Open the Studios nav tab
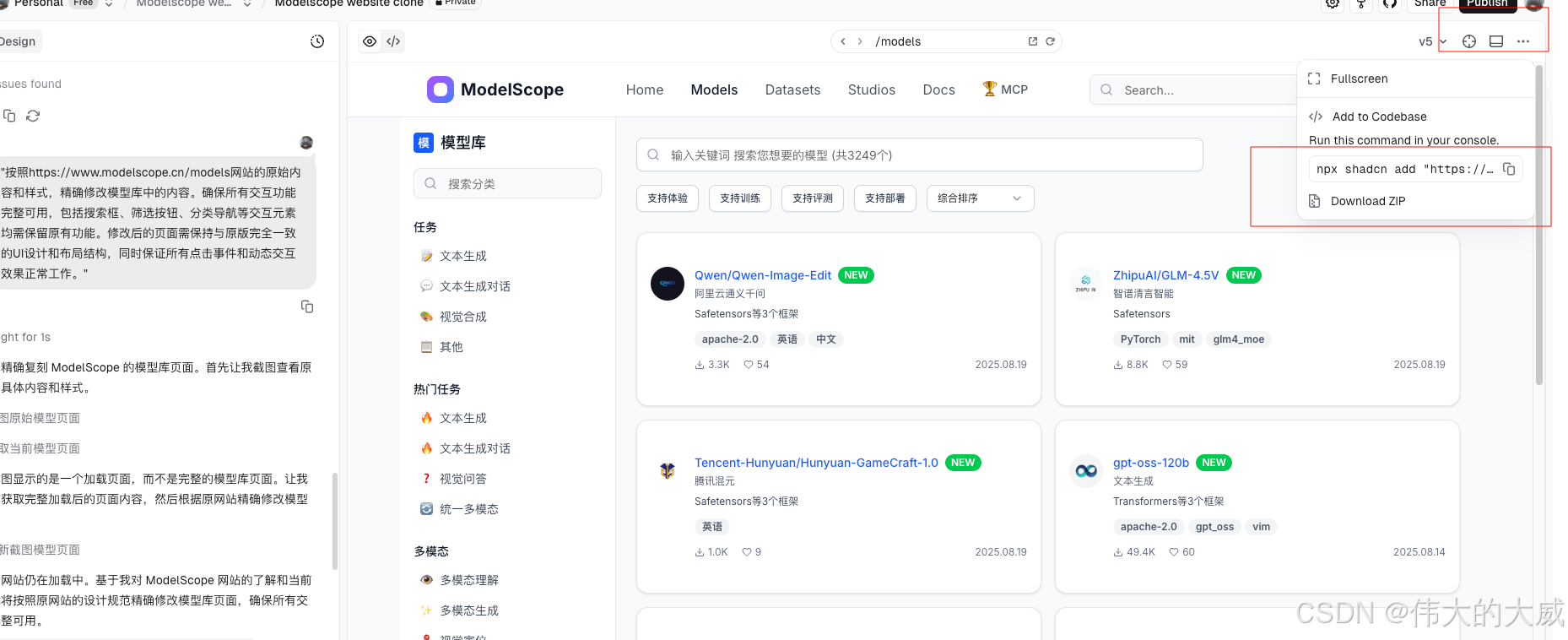Image resolution: width=1568 pixels, height=640 pixels. 872,89
